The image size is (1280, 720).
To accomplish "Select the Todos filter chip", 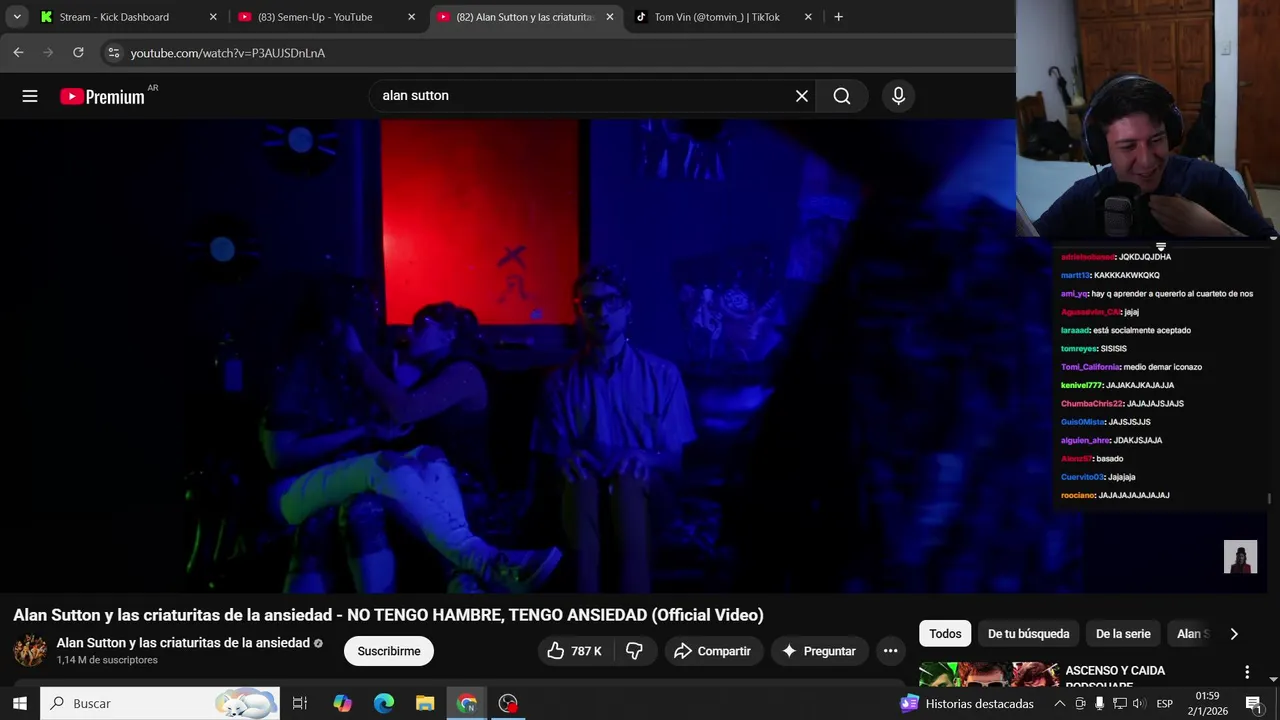I will (x=945, y=634).
